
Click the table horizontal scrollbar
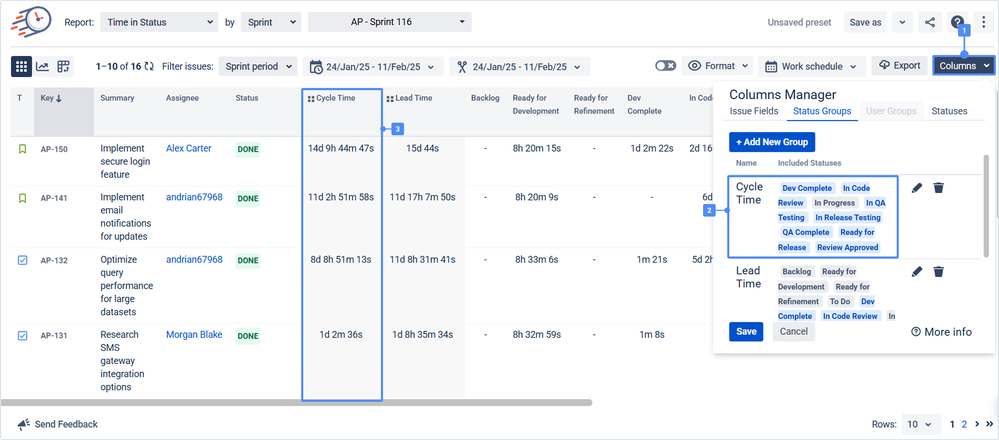[297, 402]
